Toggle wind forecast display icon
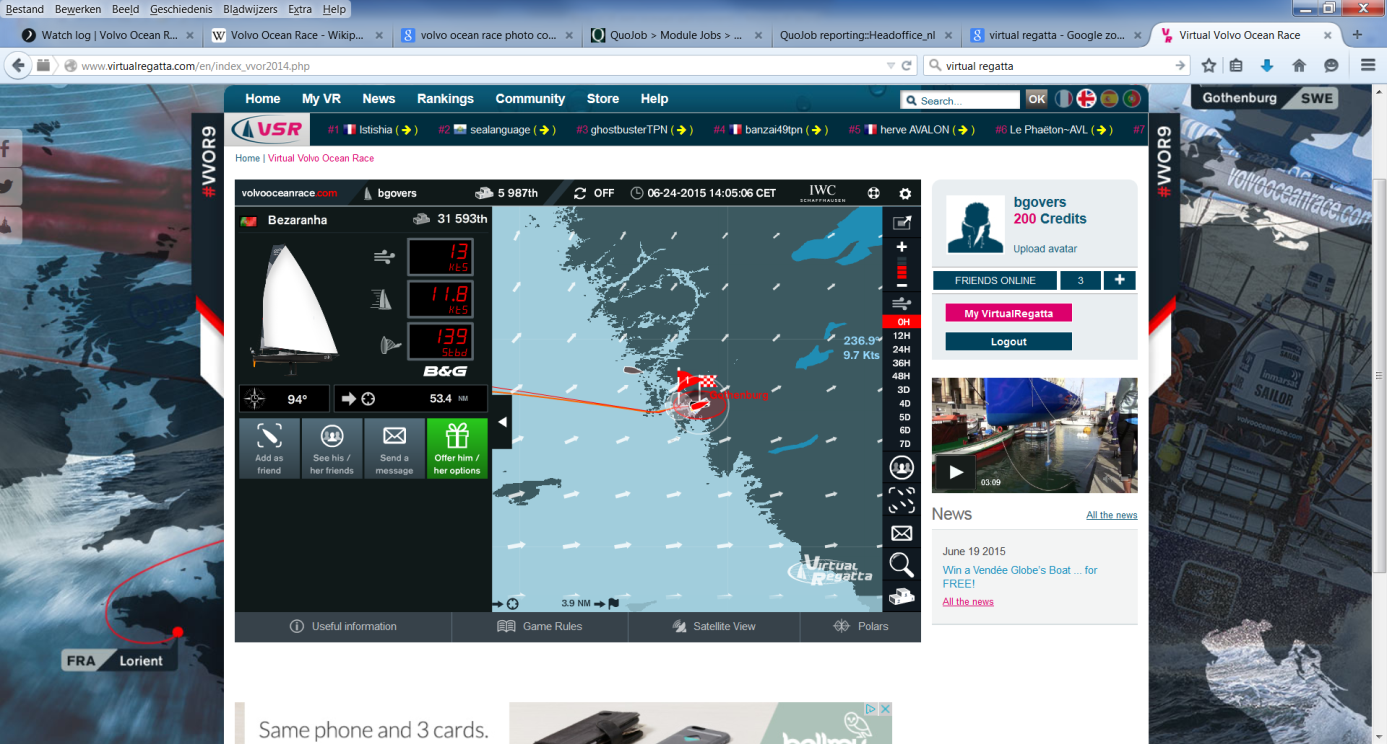Image resolution: width=1387 pixels, height=744 pixels. 901,303
